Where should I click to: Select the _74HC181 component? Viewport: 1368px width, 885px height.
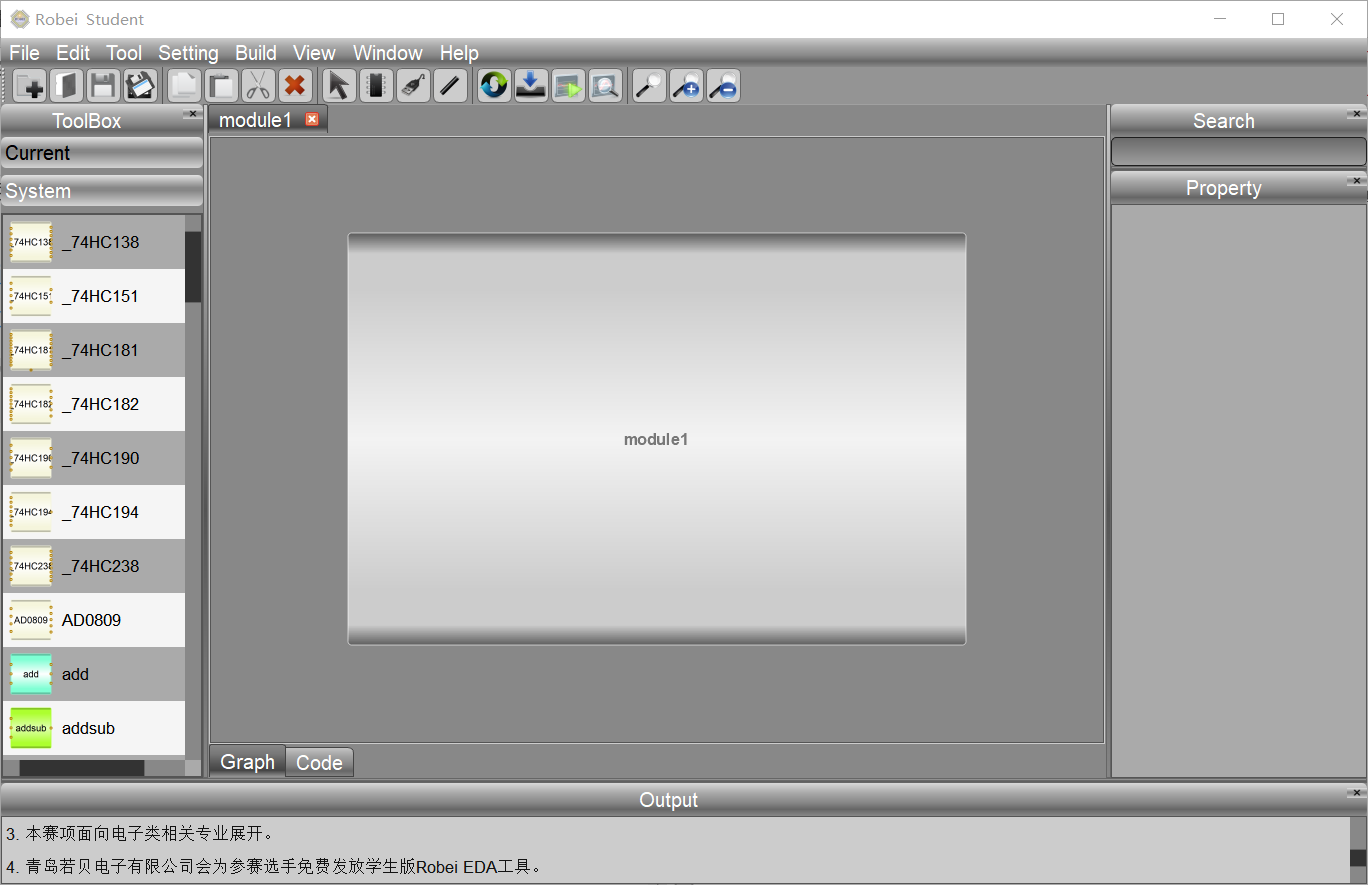coord(94,350)
